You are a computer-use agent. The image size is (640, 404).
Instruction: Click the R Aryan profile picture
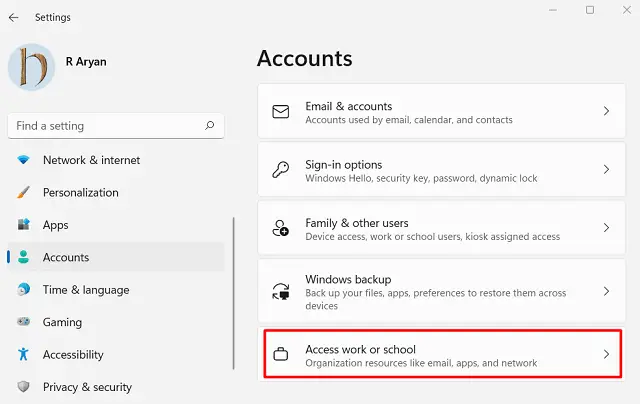pyautogui.click(x=32, y=66)
